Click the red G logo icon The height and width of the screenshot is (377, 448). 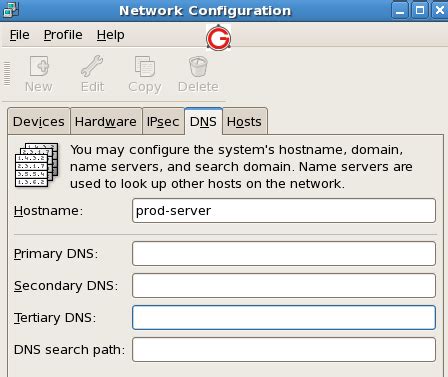(218, 38)
